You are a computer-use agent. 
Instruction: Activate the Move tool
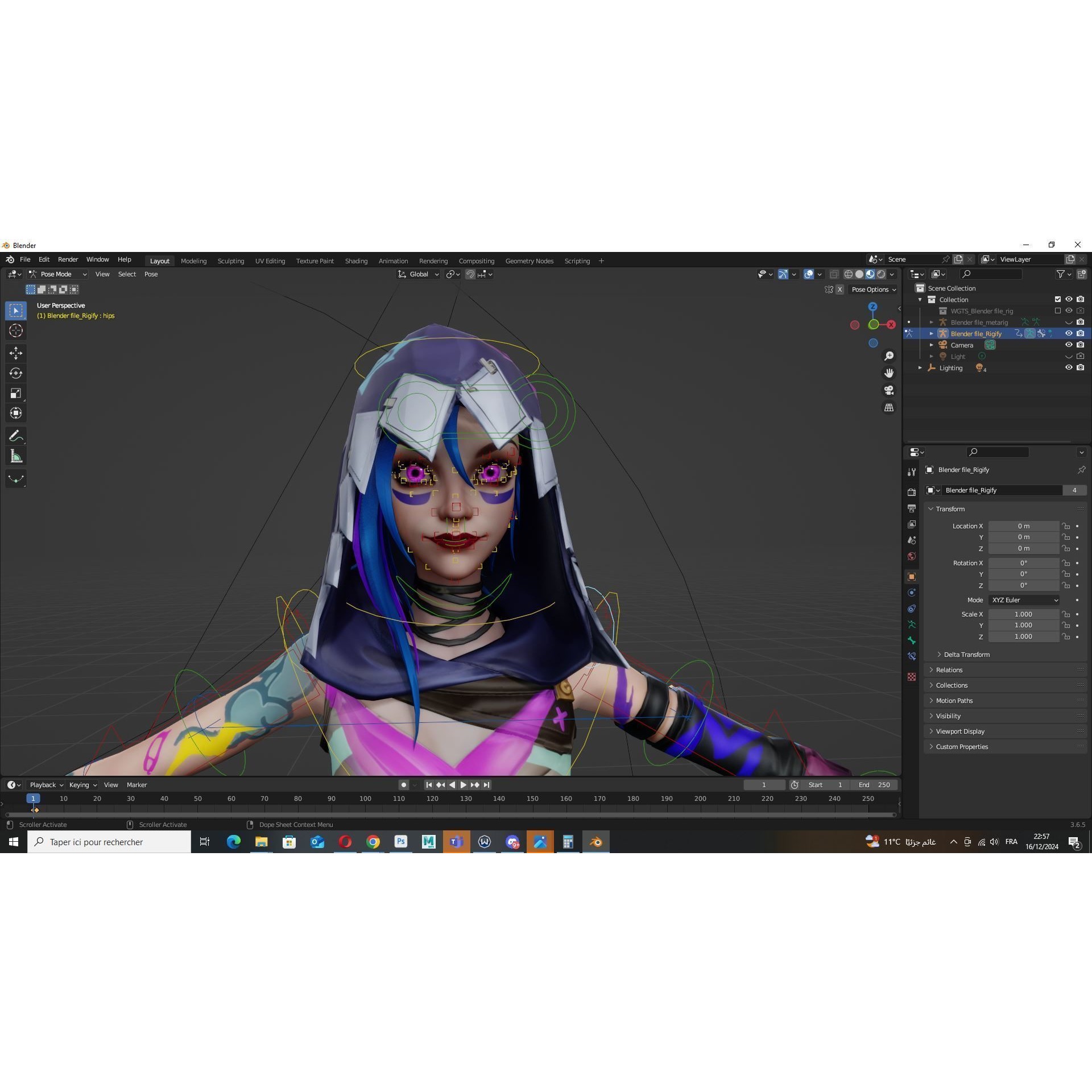pyautogui.click(x=16, y=353)
